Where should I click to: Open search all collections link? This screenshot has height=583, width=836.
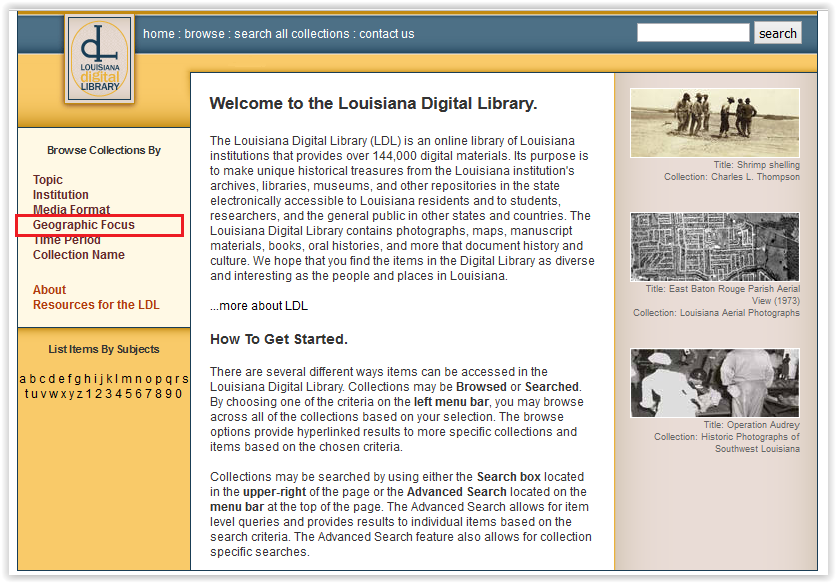click(x=292, y=34)
